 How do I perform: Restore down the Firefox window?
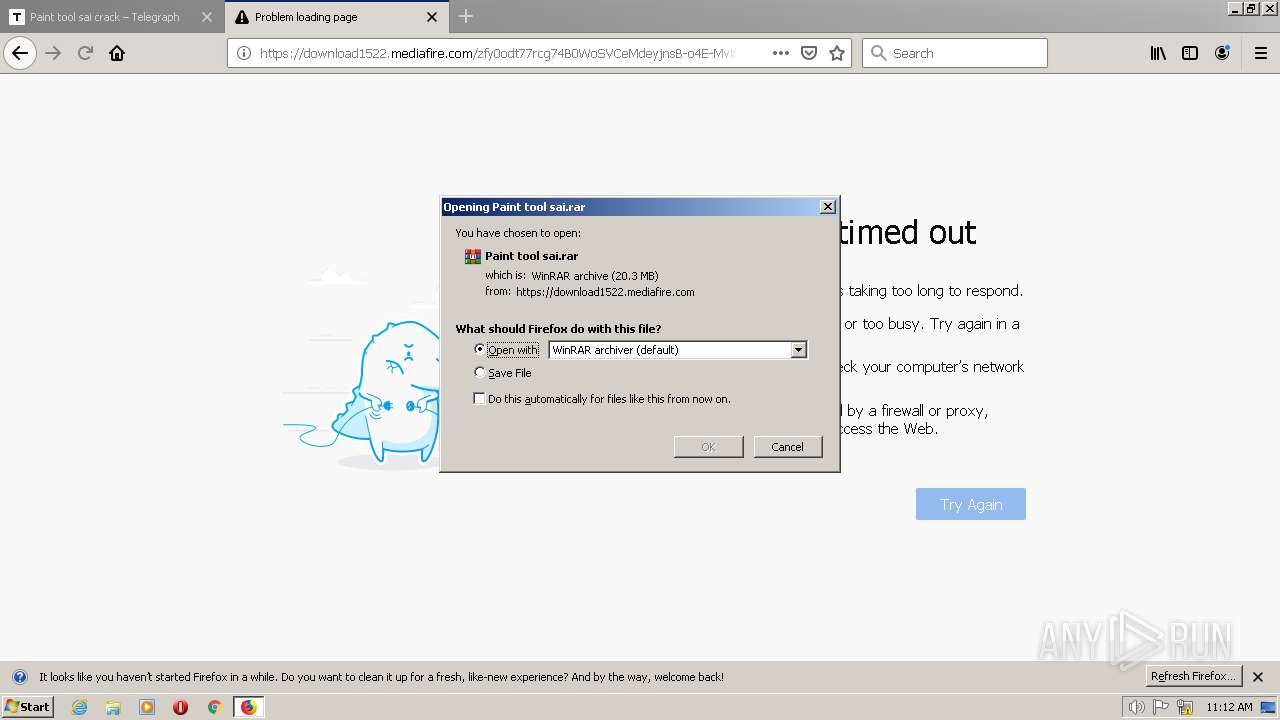1251,8
